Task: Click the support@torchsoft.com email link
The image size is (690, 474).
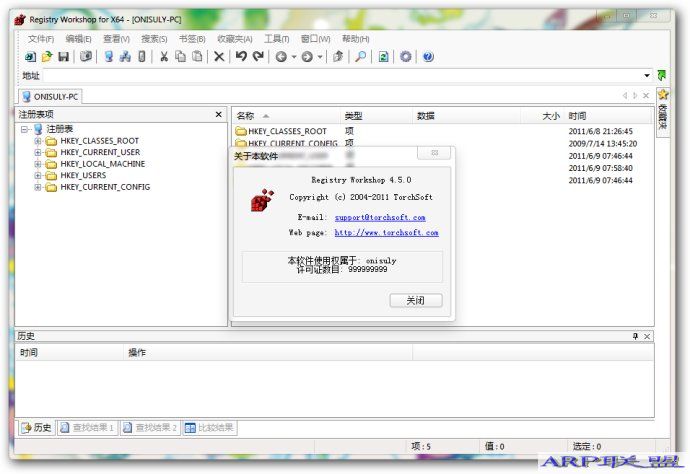Action: pos(380,217)
